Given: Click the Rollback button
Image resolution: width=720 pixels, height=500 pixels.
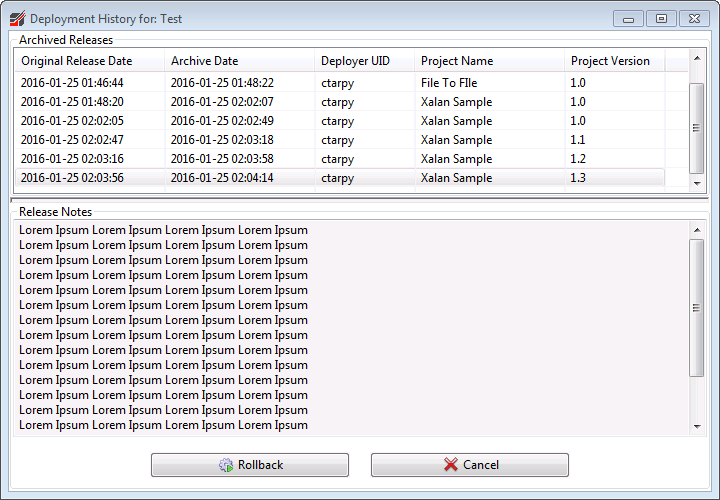Looking at the screenshot, I should pos(250,465).
